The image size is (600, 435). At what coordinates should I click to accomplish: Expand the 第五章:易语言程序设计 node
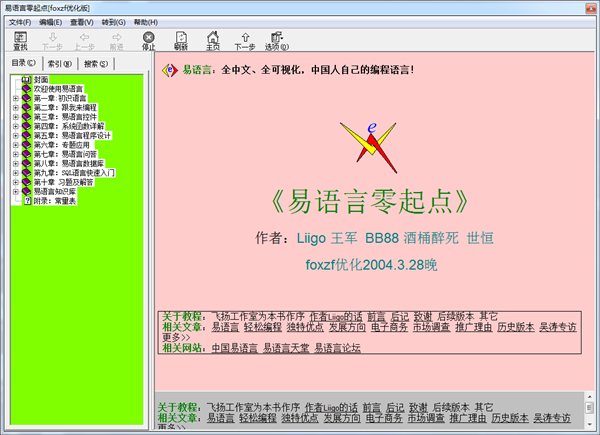(x=16, y=135)
